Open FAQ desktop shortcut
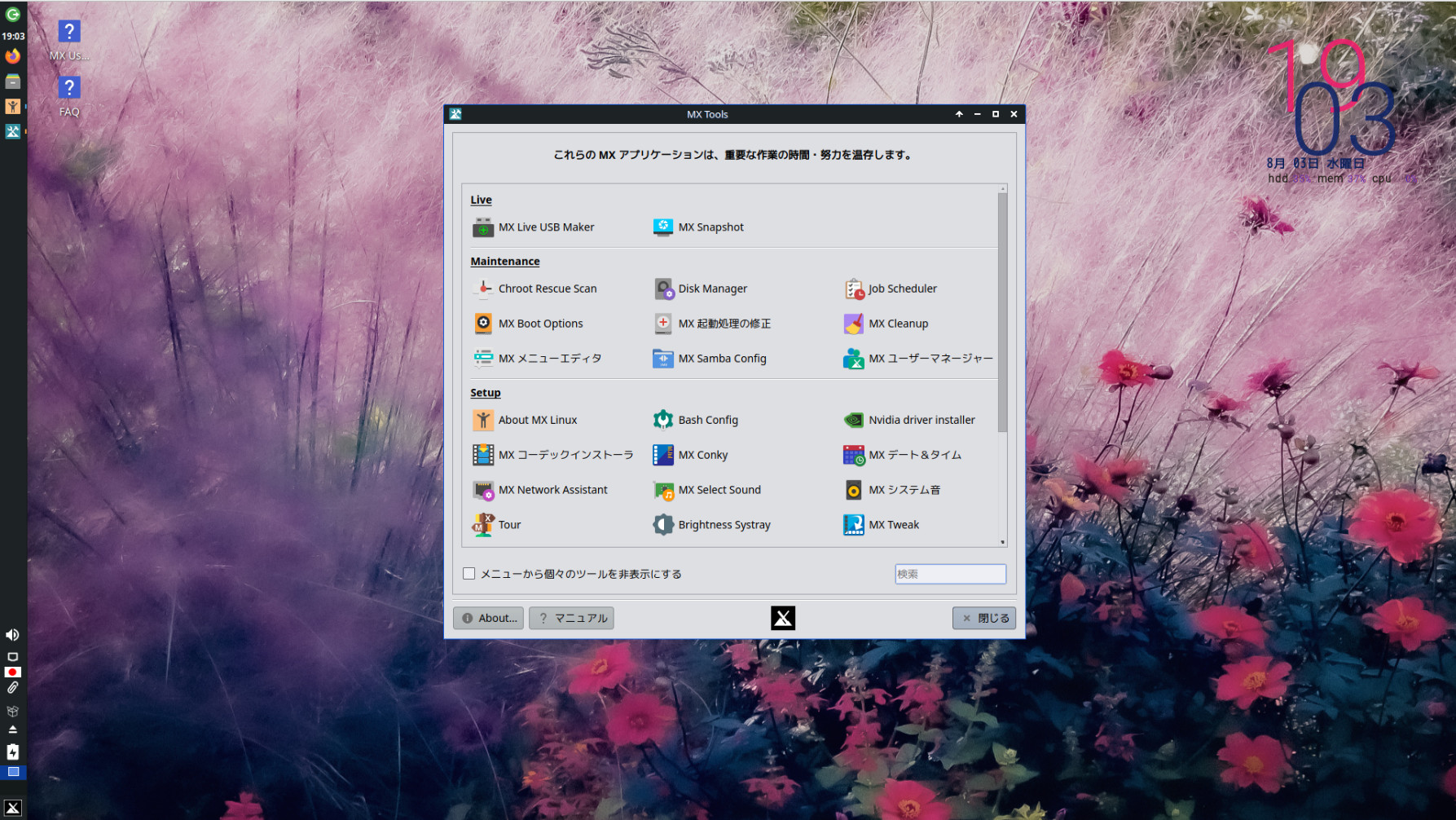Viewport: 1456px width, 820px height. click(69, 97)
